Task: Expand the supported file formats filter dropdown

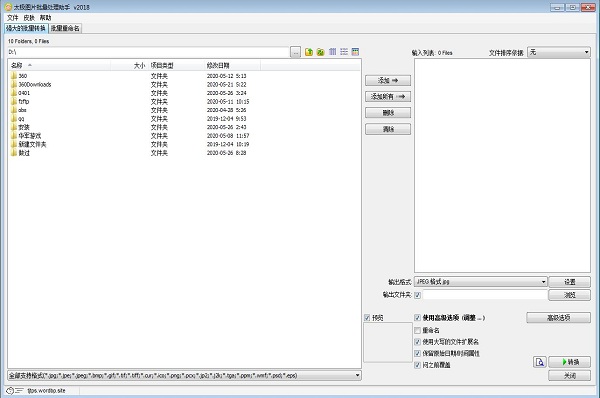Action: coord(184,375)
